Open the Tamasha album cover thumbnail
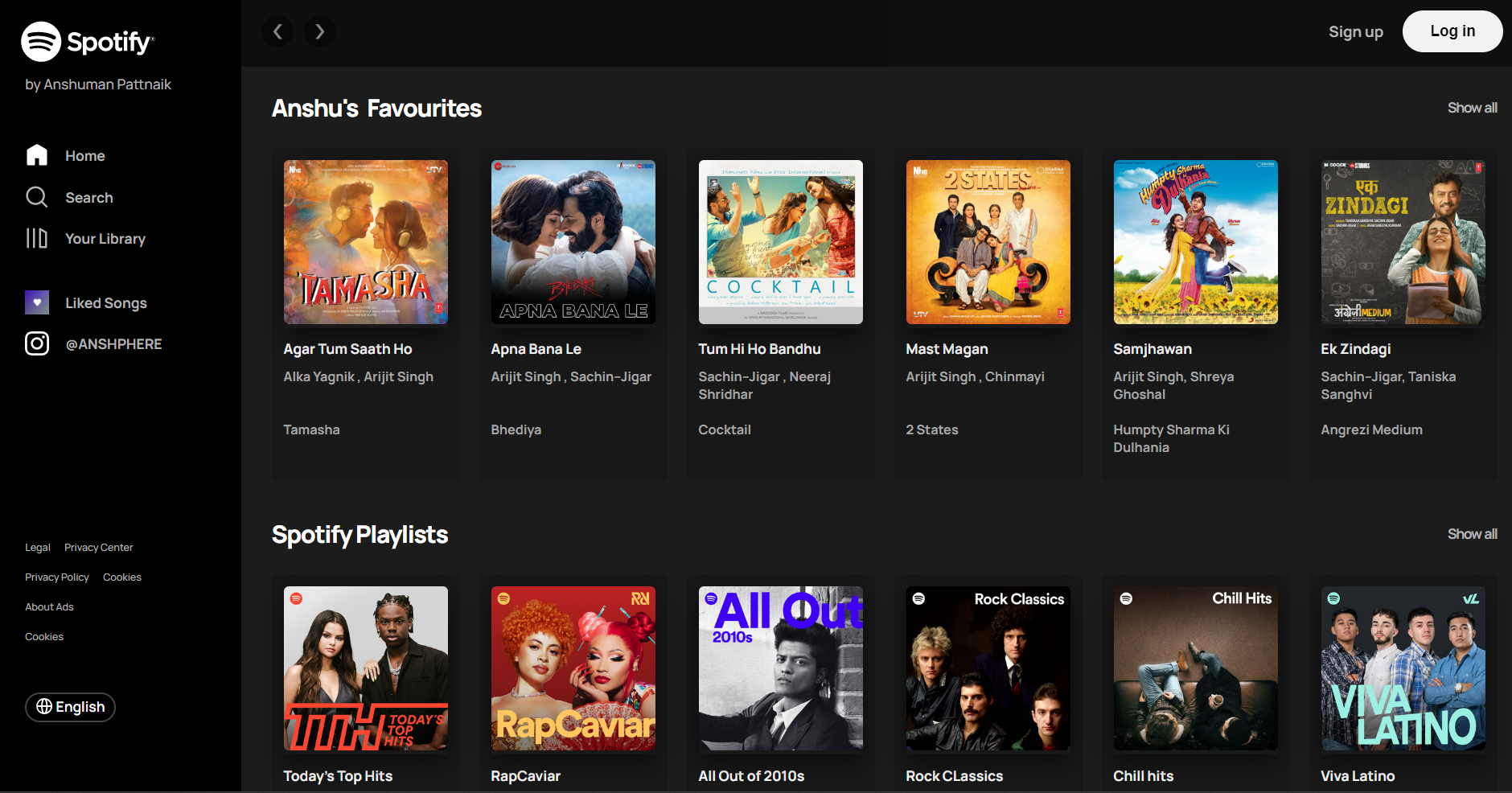1512x793 pixels. [x=366, y=242]
